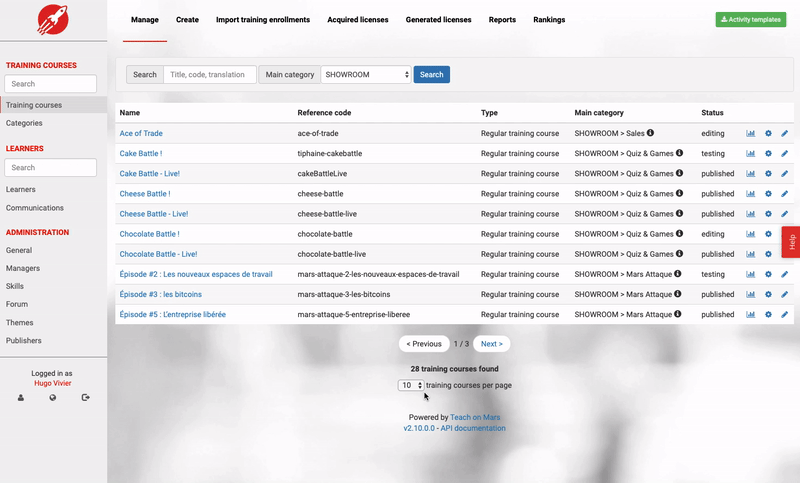The width and height of the screenshot is (800, 483).
Task: Click the v2.10.0.0 version link
Action: tap(419, 428)
